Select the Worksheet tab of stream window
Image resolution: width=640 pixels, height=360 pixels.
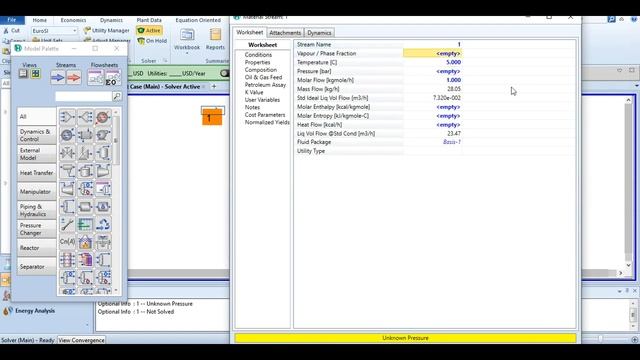[x=250, y=32]
